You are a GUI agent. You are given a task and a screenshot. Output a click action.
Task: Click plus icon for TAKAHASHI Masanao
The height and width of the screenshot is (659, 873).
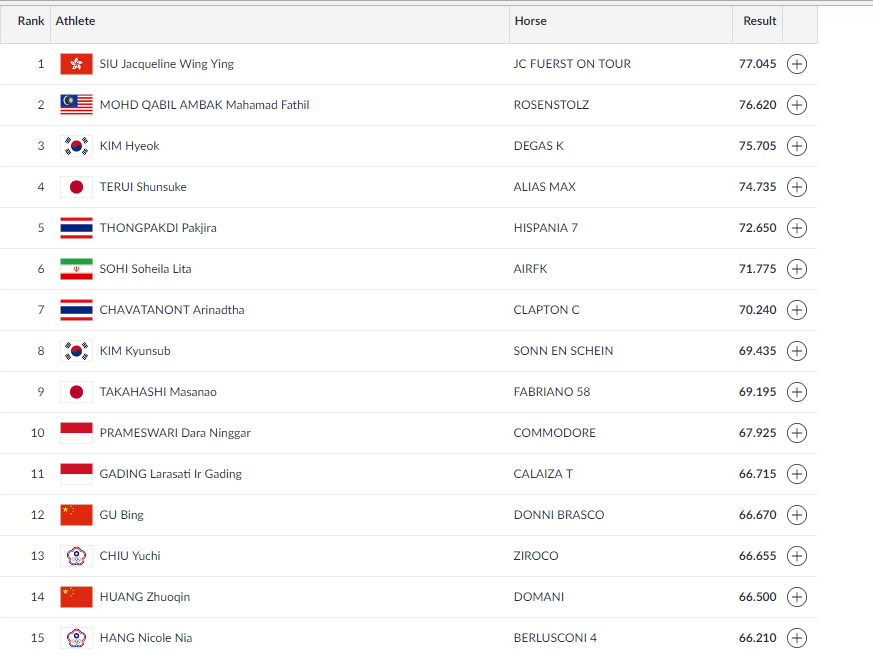pyautogui.click(x=797, y=392)
